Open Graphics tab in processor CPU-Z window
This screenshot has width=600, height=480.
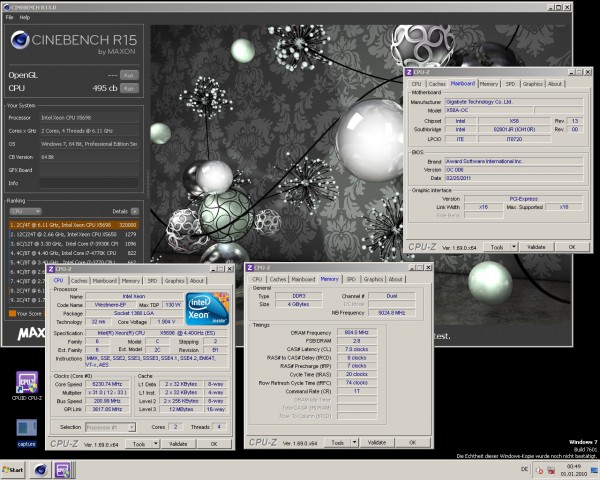click(x=174, y=281)
